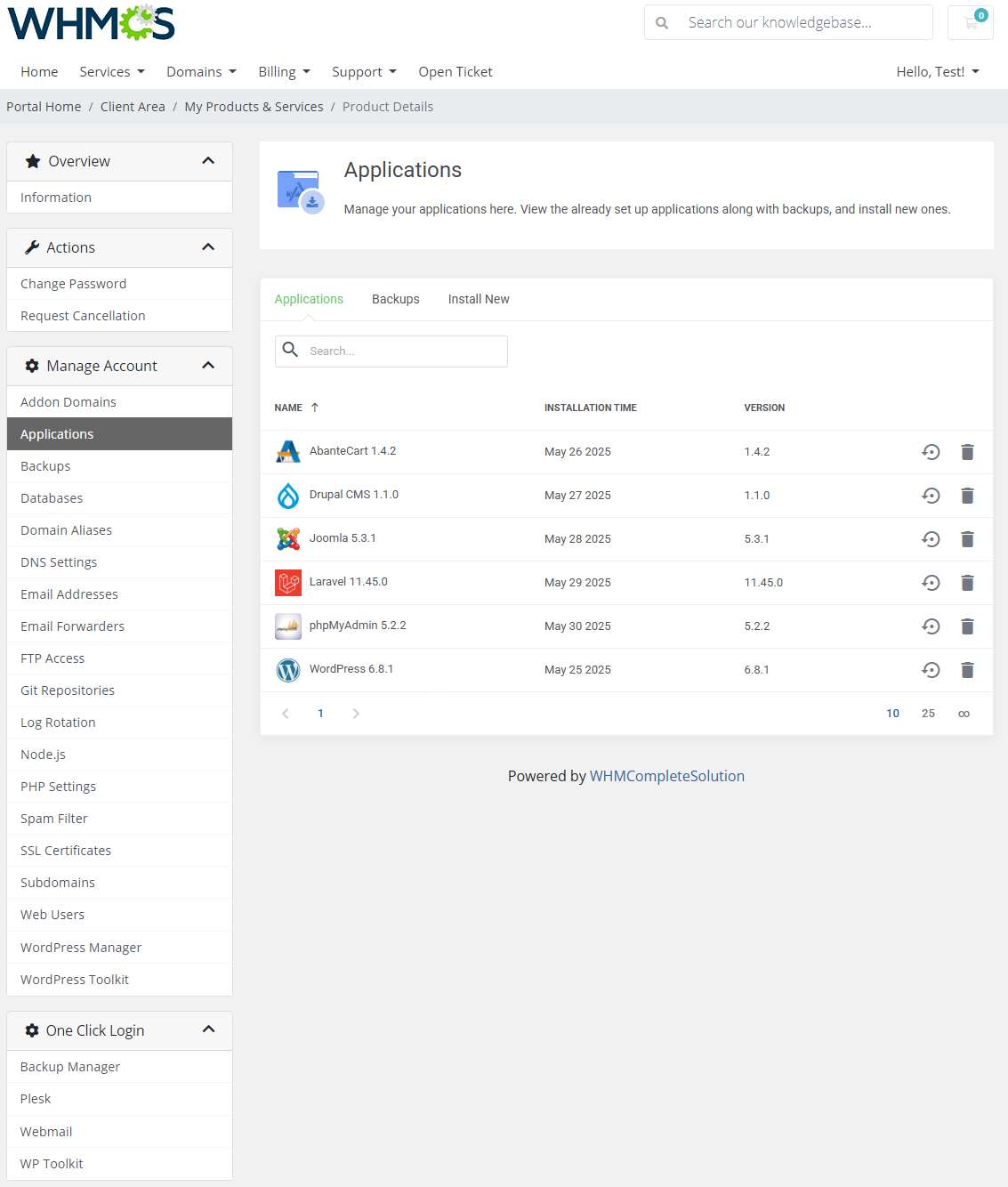Screen dimensions: 1008x1187
Task: Switch to the Install New tab
Action: coord(479,299)
